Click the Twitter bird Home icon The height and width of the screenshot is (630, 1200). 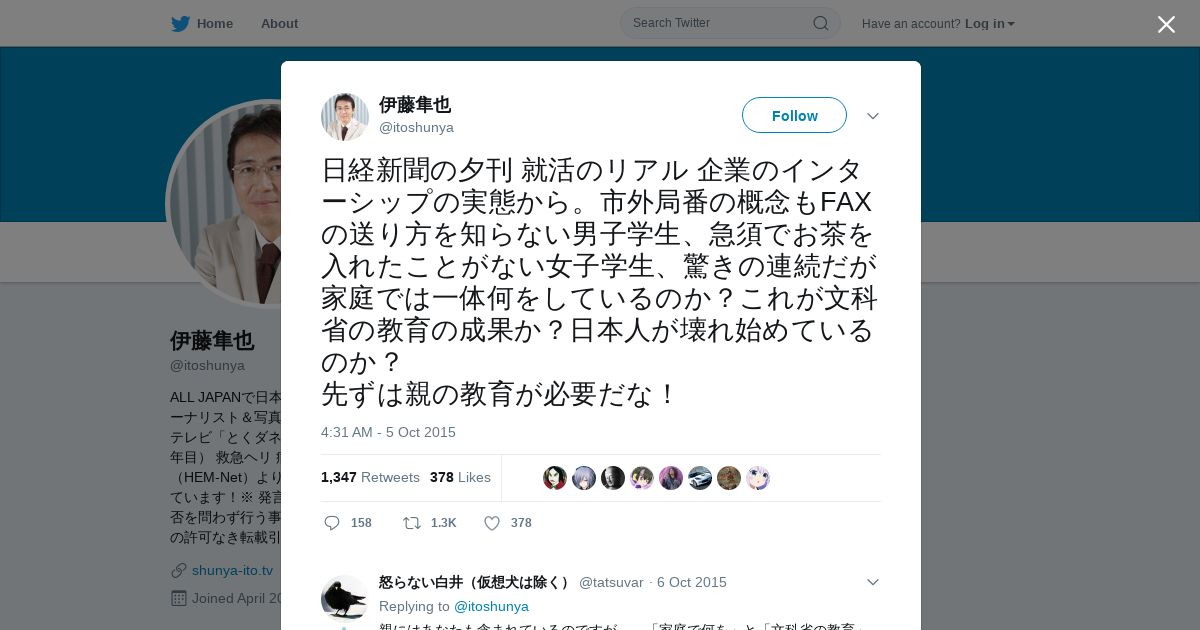[x=180, y=23]
